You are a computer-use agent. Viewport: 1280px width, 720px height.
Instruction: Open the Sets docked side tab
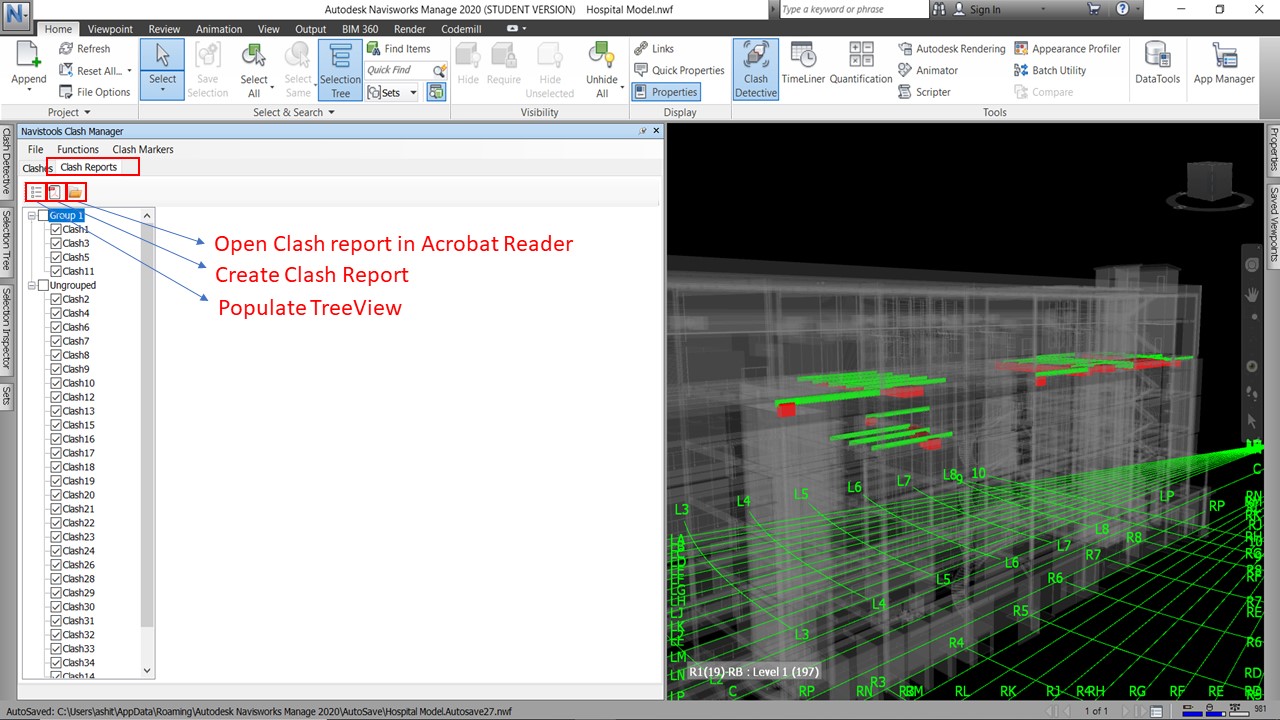[x=6, y=395]
